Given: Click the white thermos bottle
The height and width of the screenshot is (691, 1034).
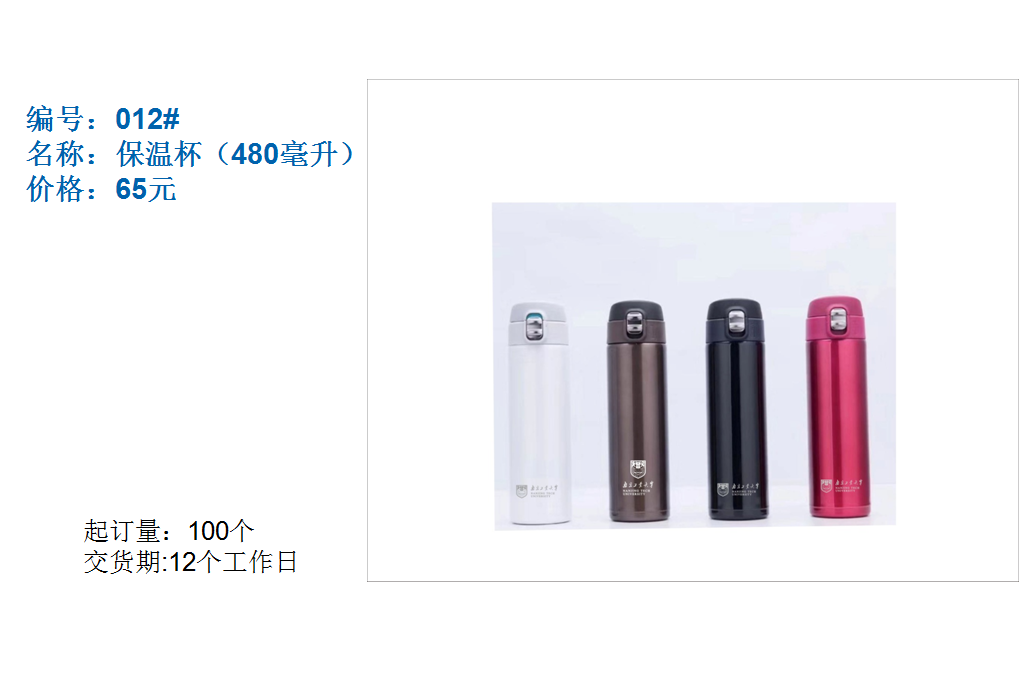Looking at the screenshot, I should (537, 413).
